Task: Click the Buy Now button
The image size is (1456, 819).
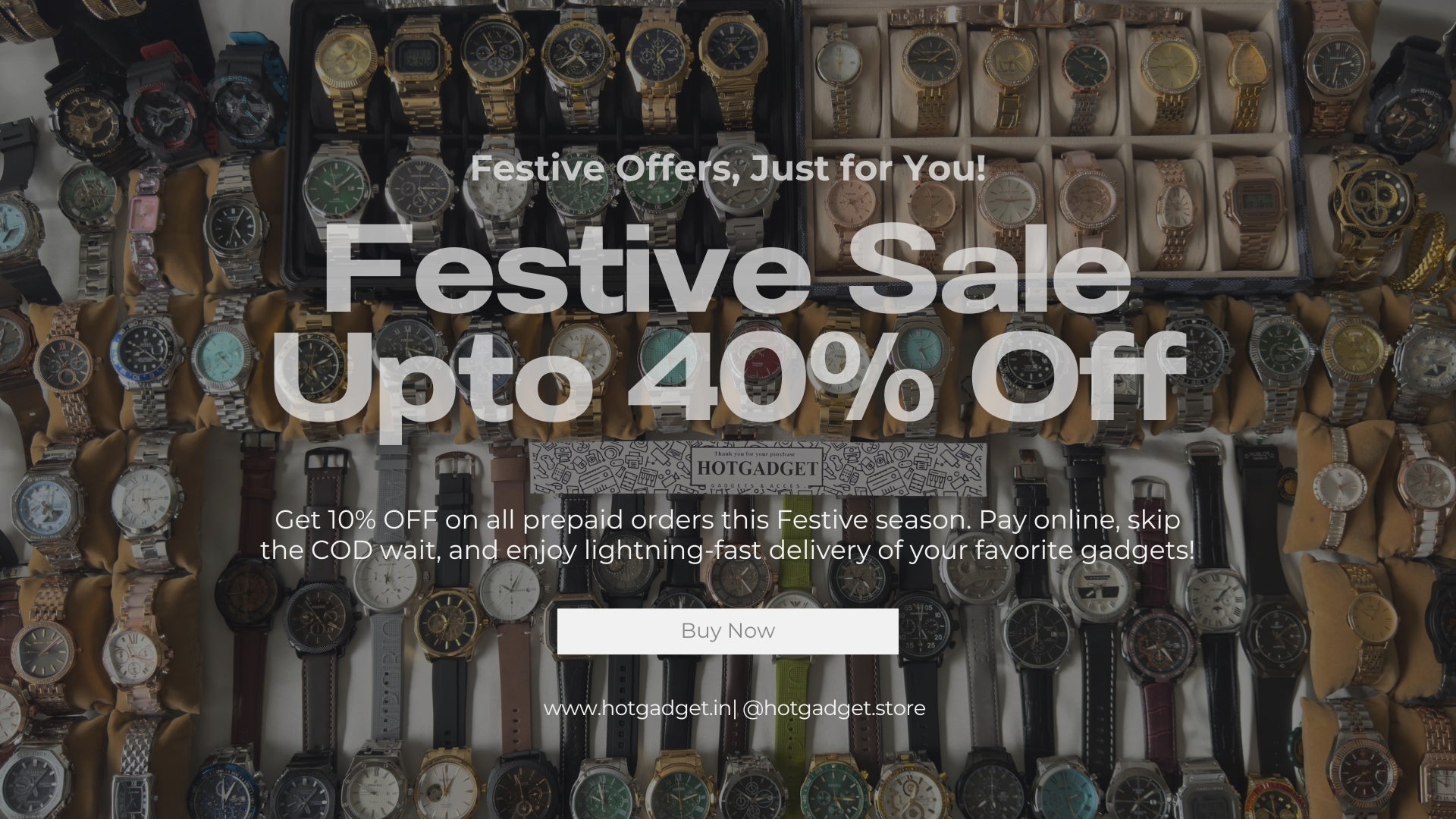Action: [x=727, y=631]
